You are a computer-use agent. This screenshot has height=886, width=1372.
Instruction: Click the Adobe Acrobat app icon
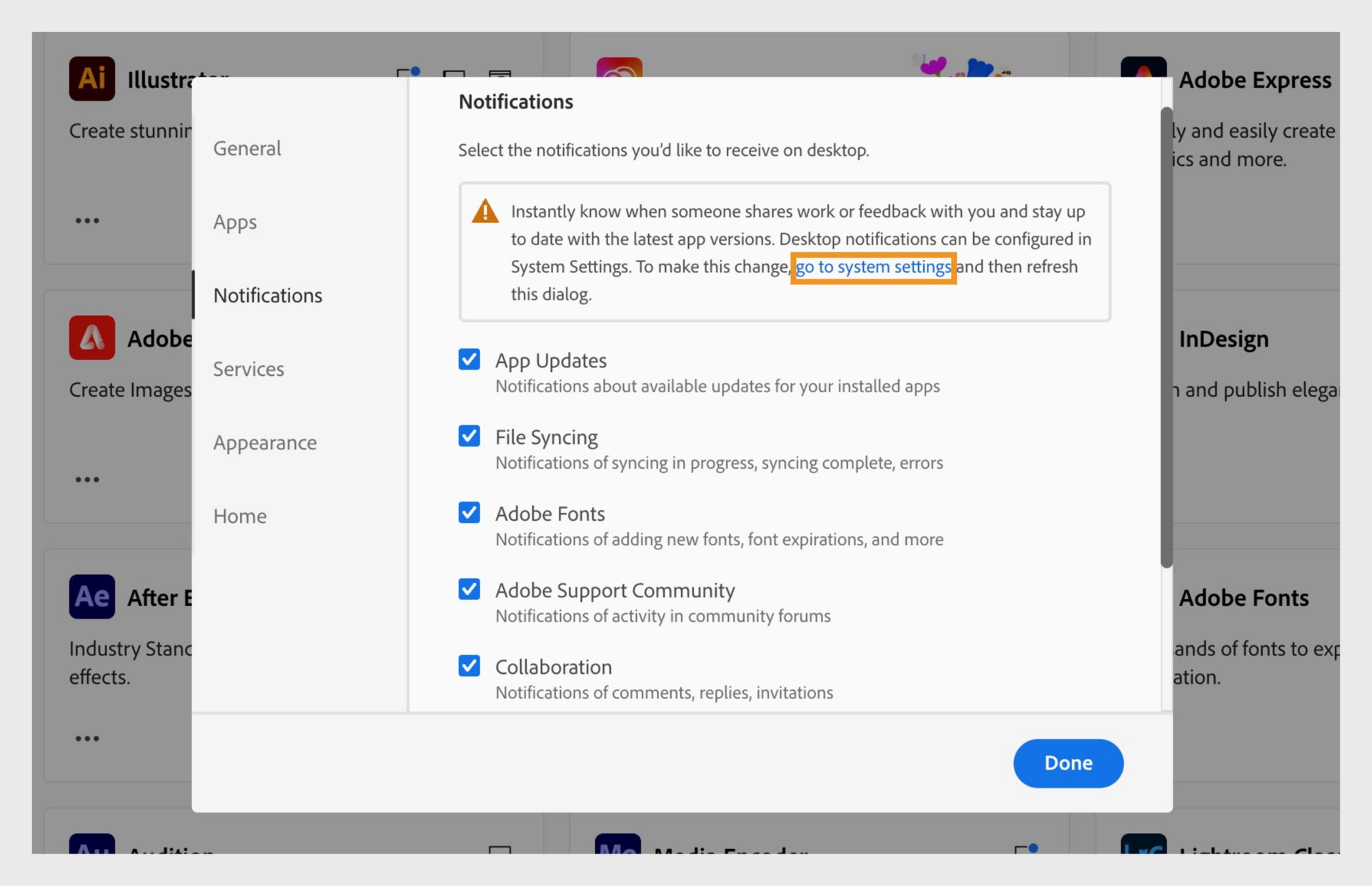pyautogui.click(x=91, y=337)
